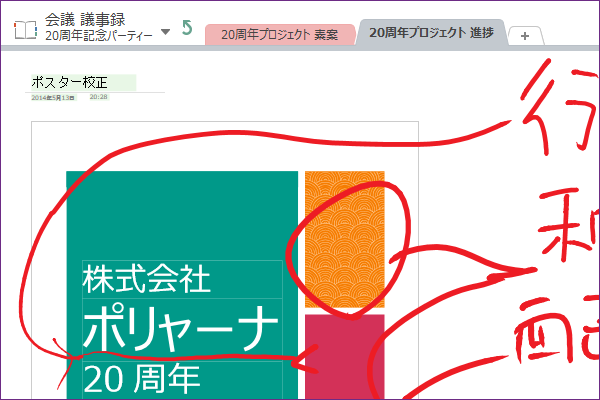Click the page date 2014年5月13日

click(53, 98)
